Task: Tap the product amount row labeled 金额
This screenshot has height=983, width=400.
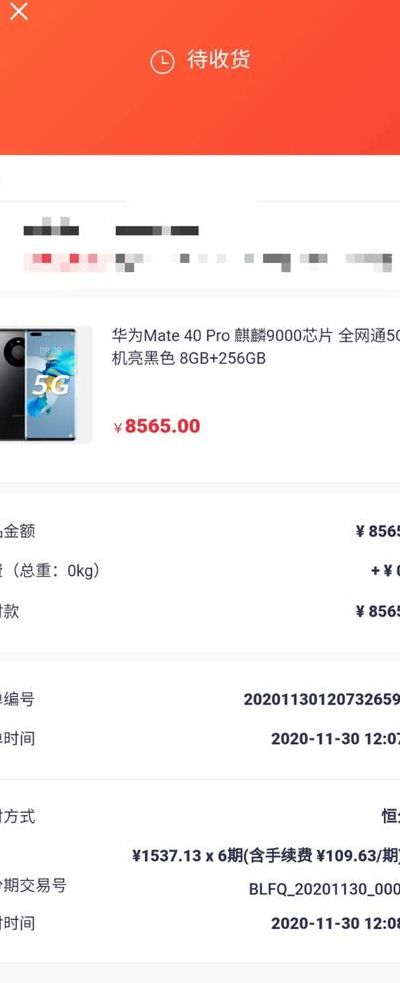Action: pyautogui.click(x=200, y=532)
